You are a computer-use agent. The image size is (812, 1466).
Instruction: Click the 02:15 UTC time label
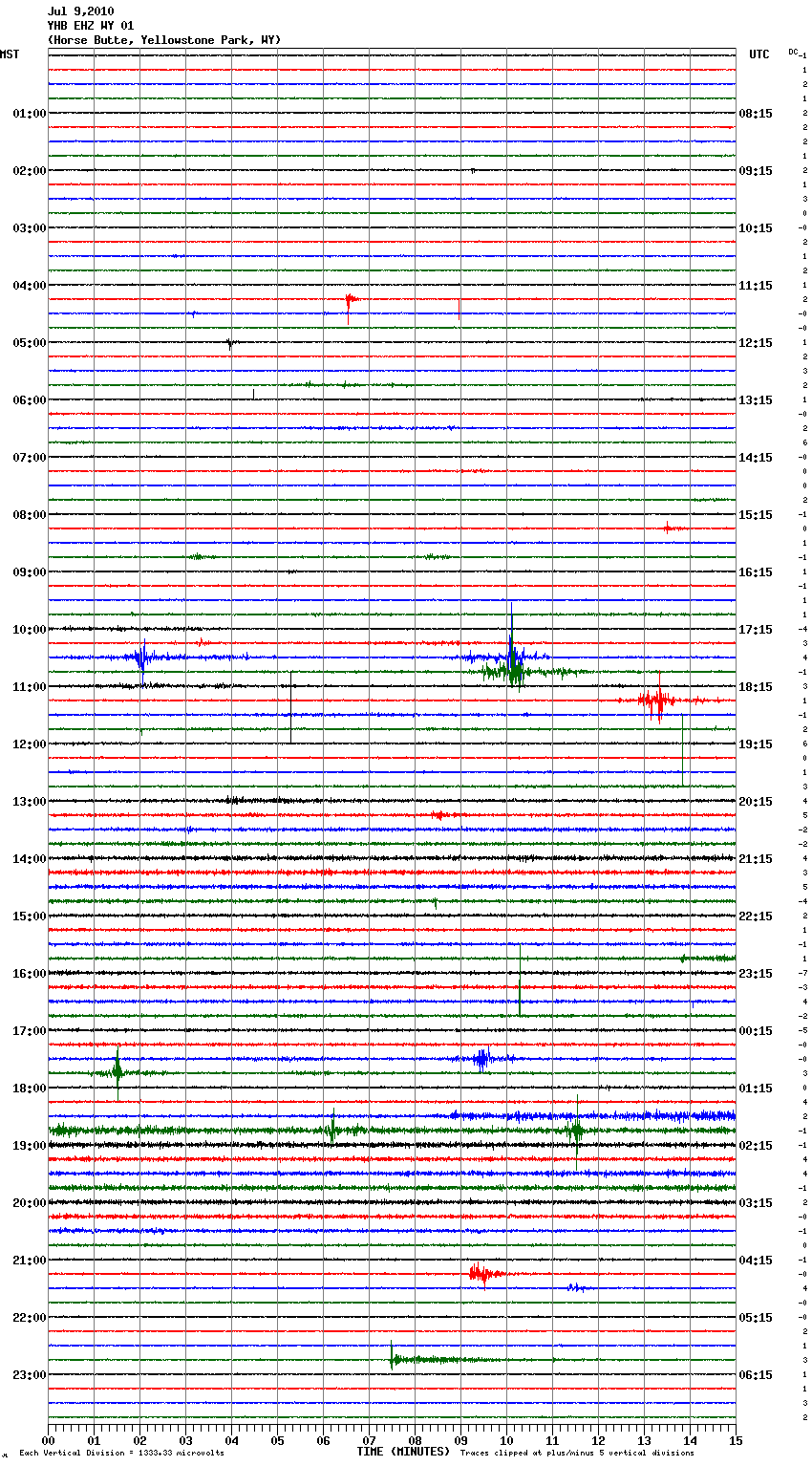pyautogui.click(x=756, y=1146)
